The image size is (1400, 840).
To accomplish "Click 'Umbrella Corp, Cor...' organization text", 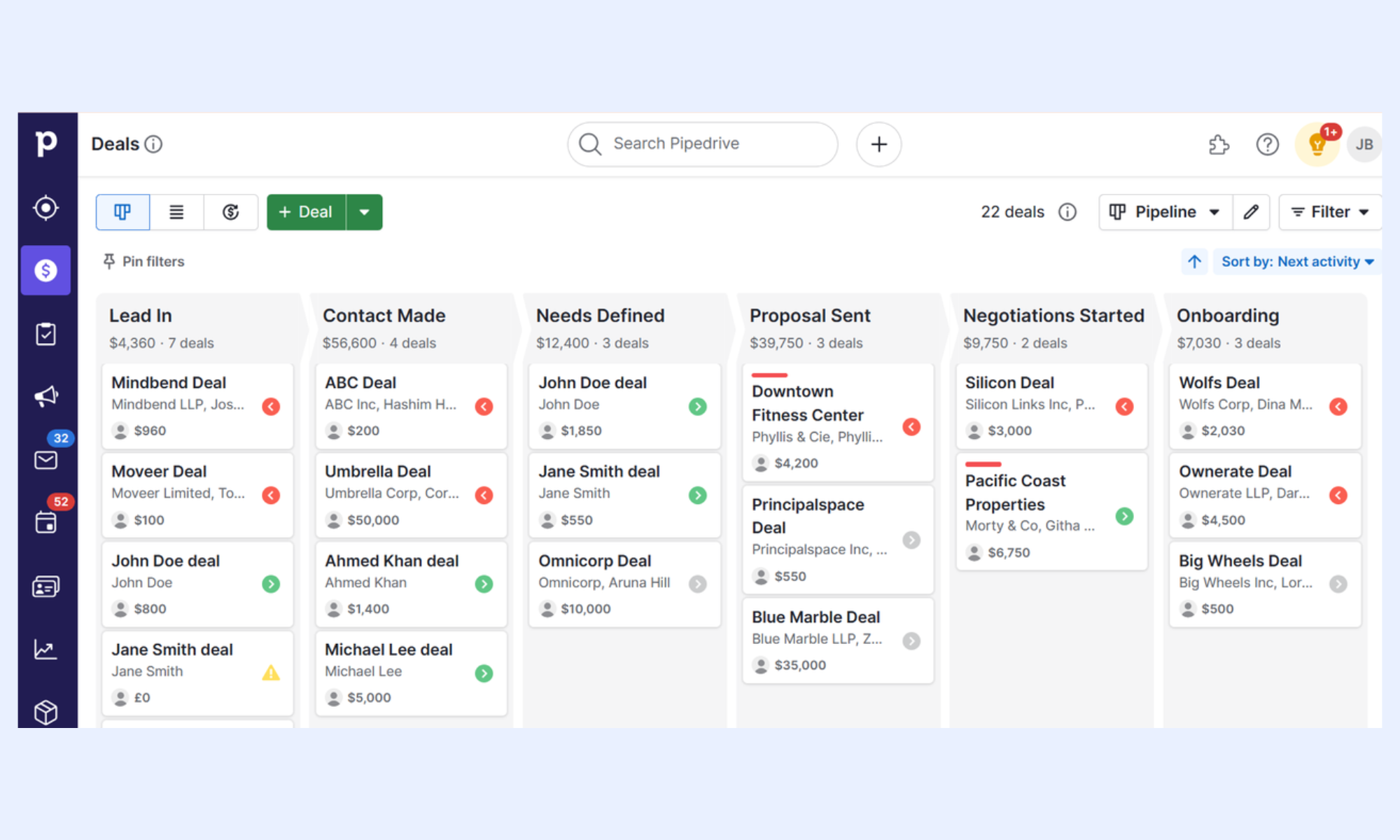I will pos(392,493).
